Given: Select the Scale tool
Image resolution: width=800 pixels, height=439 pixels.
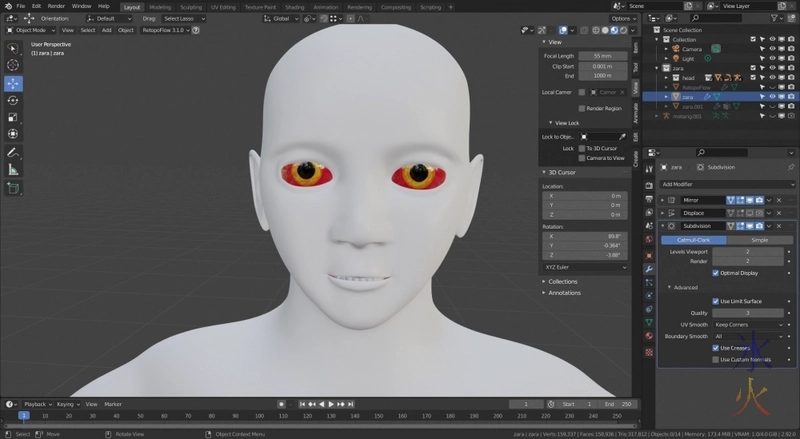Looking at the screenshot, I should (x=13, y=117).
